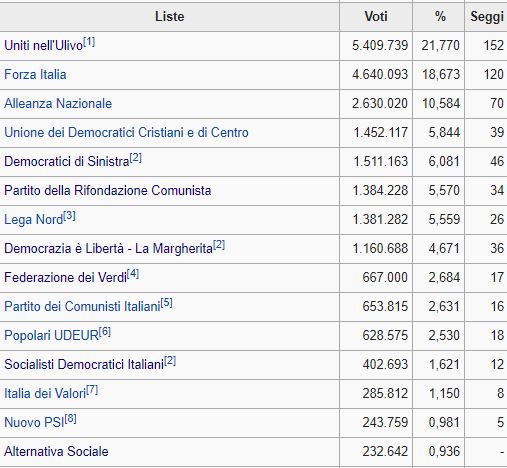Open footnote [2] beside Socialisti Democratici Italiani

(170, 361)
